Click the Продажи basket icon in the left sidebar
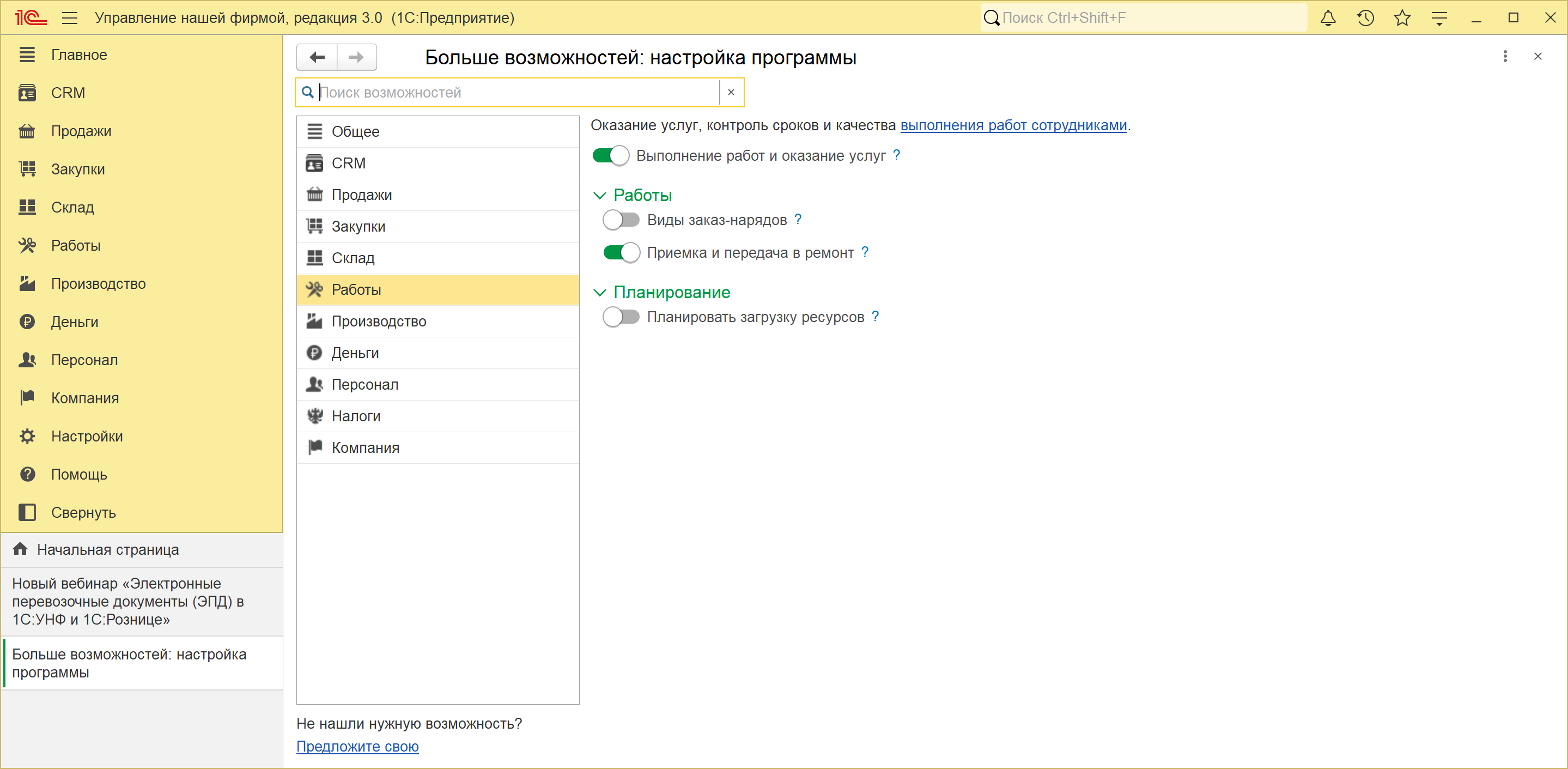 point(27,131)
